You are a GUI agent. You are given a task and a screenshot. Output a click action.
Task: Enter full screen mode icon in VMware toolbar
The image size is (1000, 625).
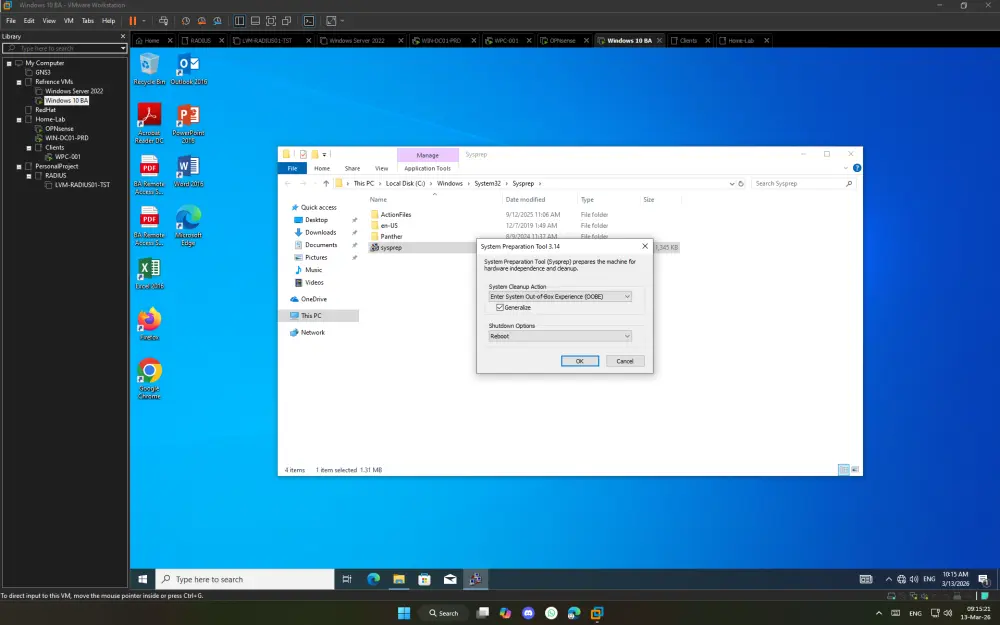coord(270,21)
